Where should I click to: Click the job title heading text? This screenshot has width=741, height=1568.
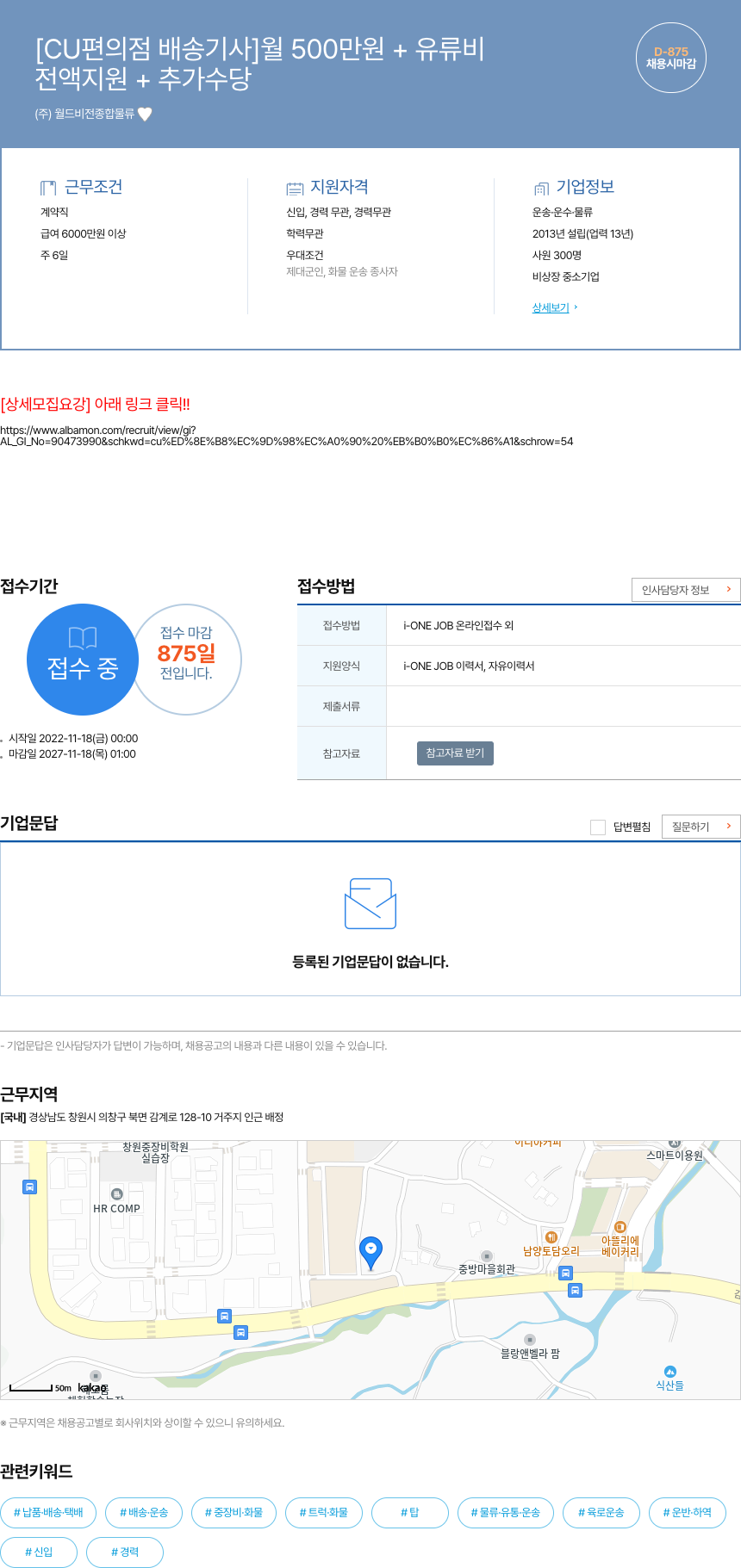pyautogui.click(x=259, y=63)
